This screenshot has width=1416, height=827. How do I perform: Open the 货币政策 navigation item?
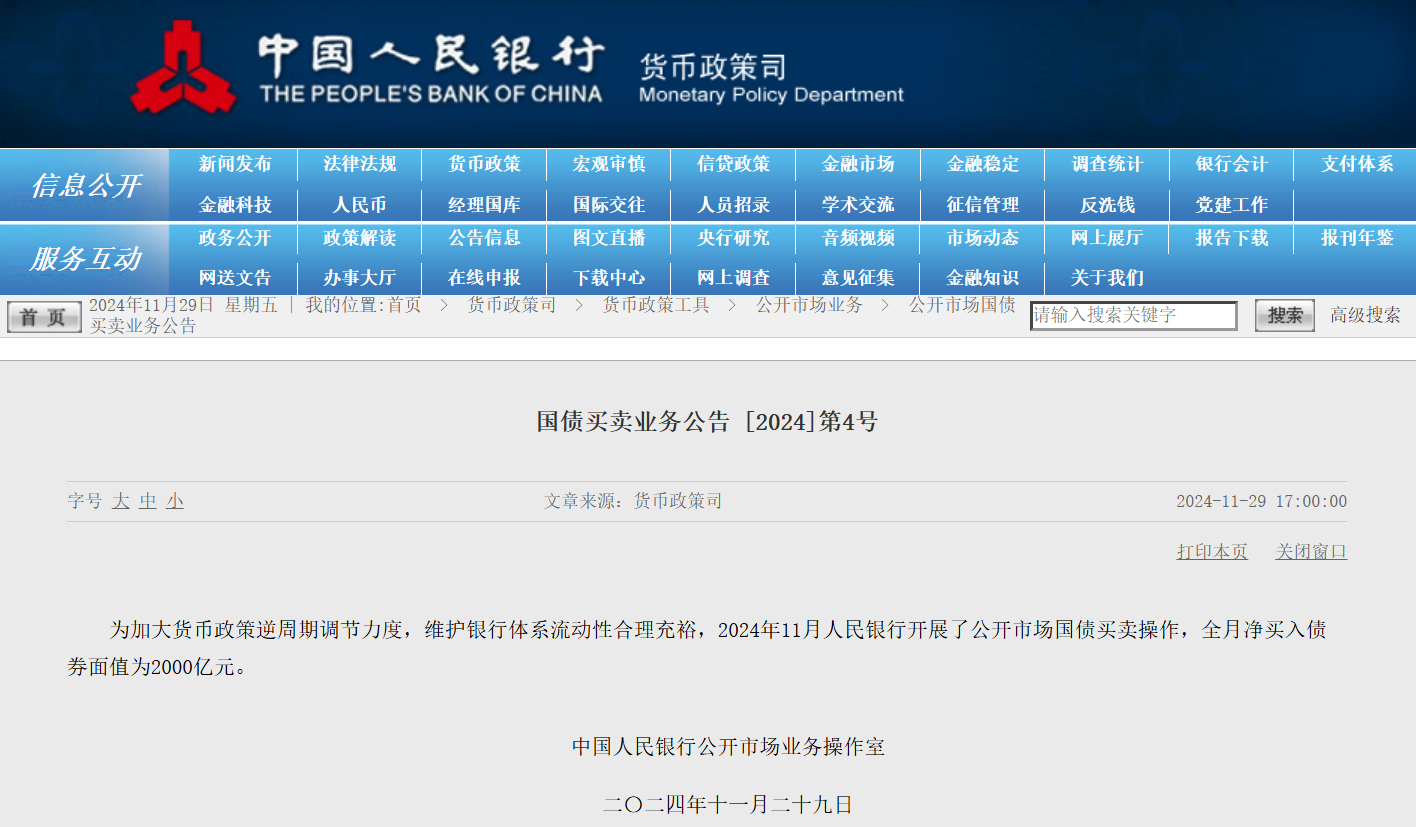[x=484, y=164]
